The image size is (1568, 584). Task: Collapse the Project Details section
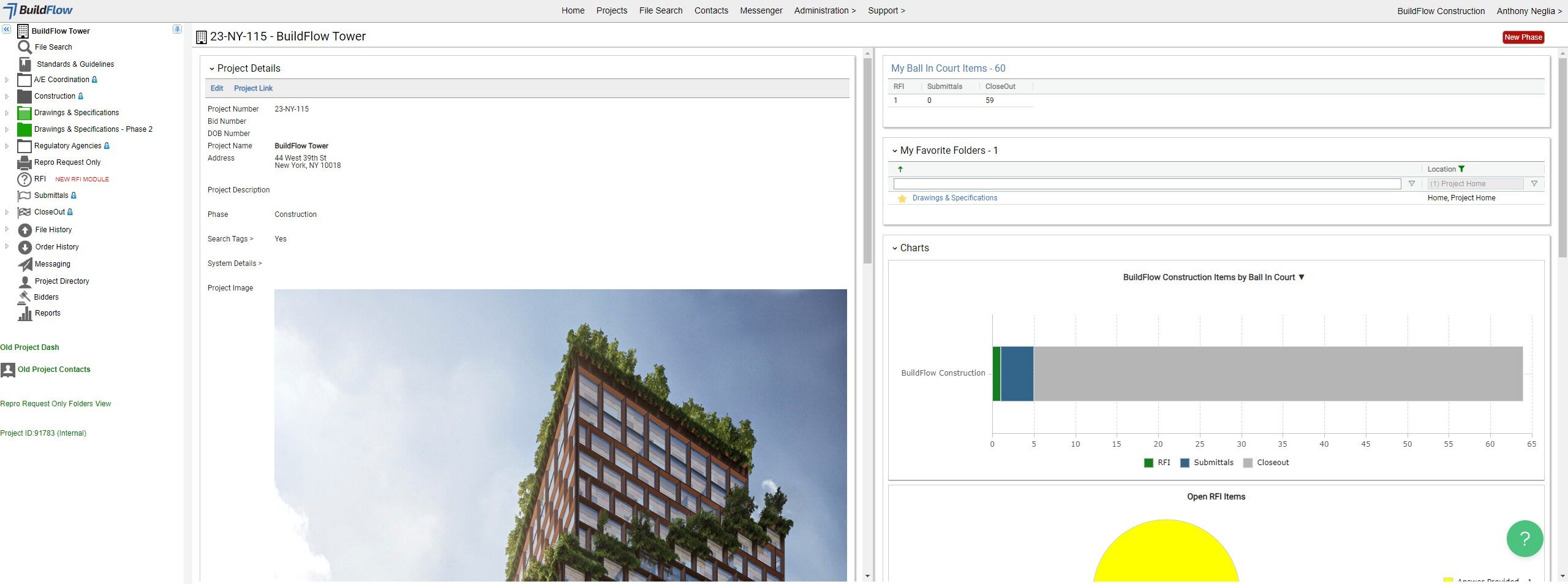point(212,69)
